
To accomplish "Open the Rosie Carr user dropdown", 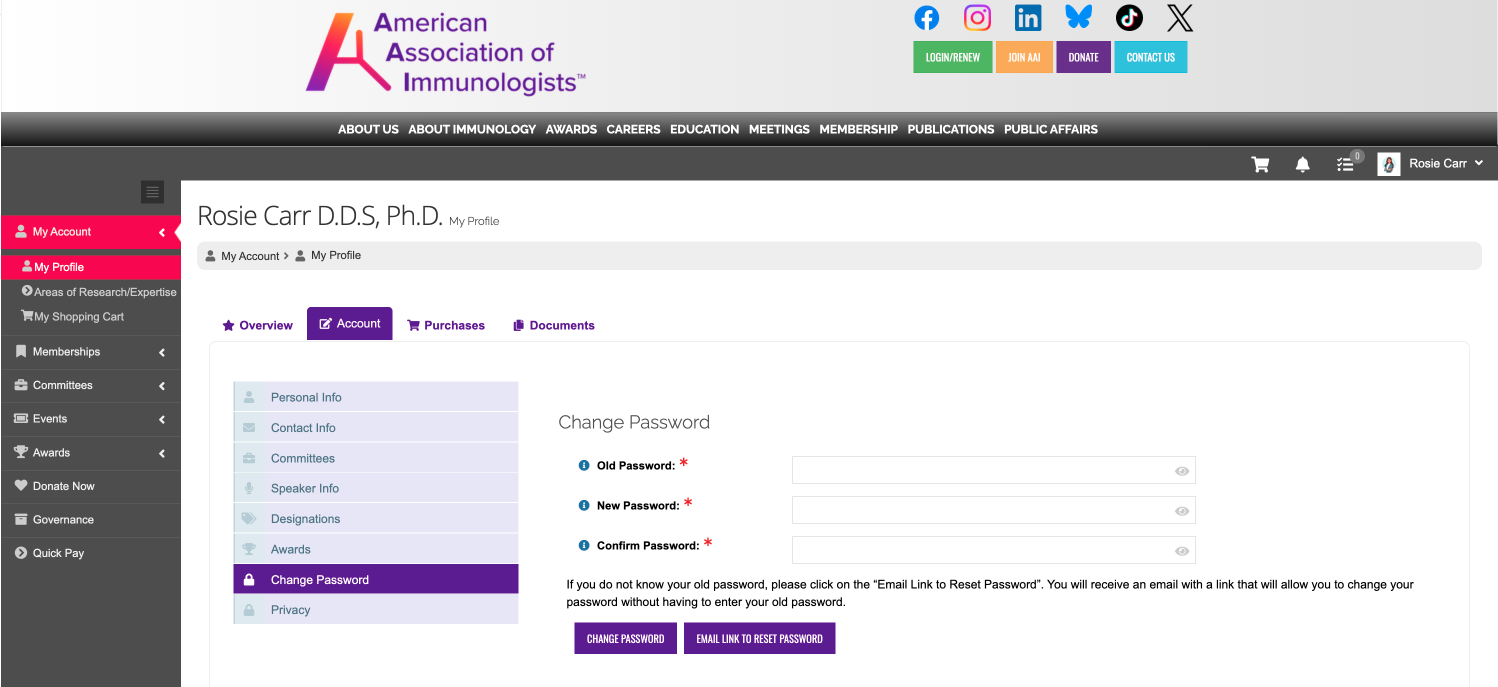I will 1430,164.
